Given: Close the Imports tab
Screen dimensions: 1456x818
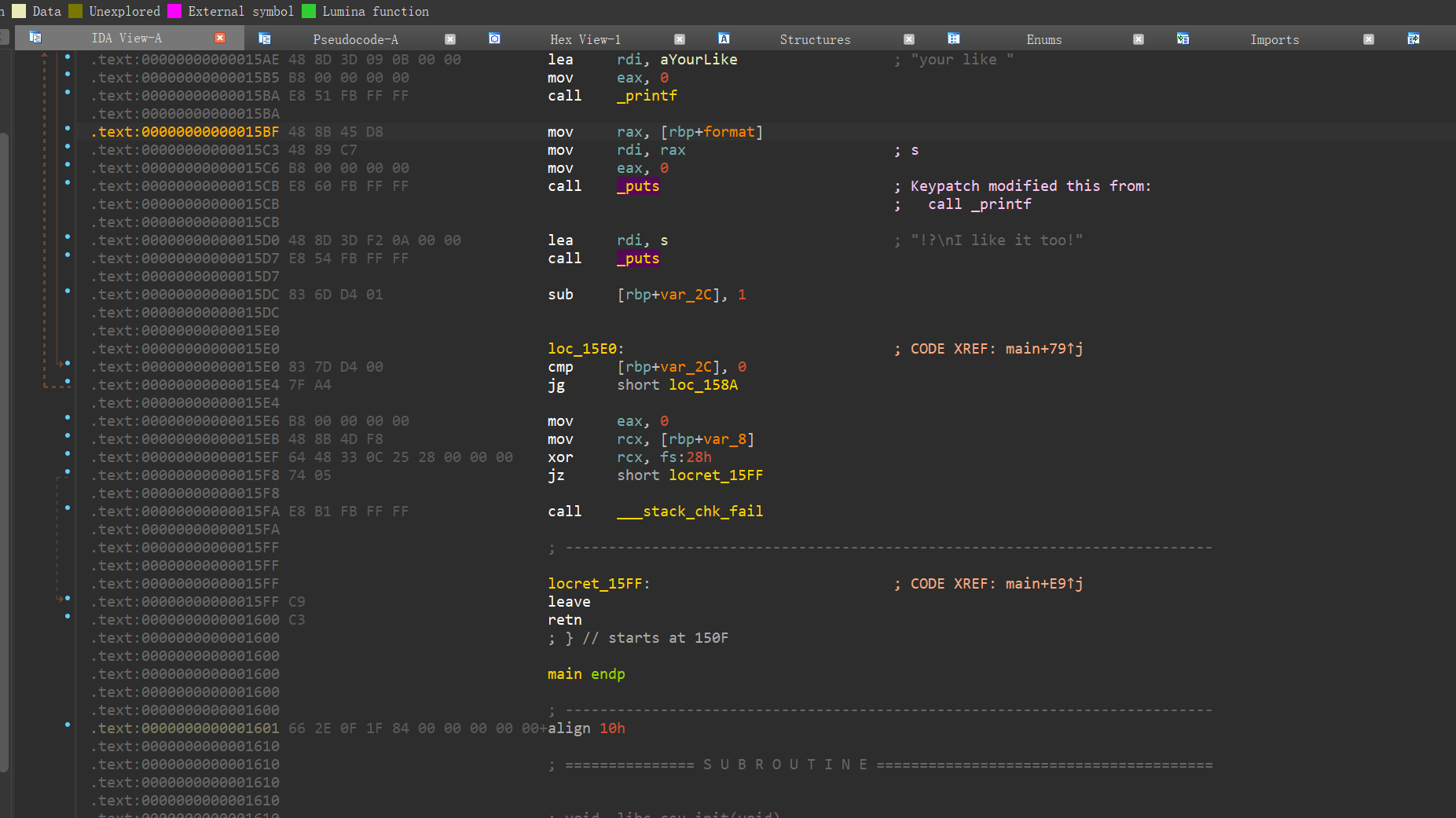Looking at the screenshot, I should (x=1369, y=39).
